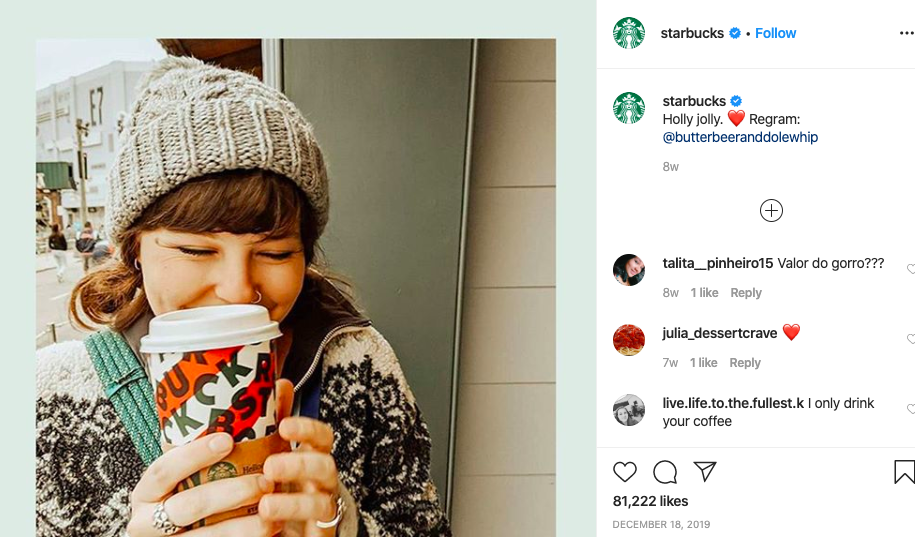The width and height of the screenshot is (915, 537).
Task: Click the photo of the woman drinking coffee
Action: click(x=296, y=288)
